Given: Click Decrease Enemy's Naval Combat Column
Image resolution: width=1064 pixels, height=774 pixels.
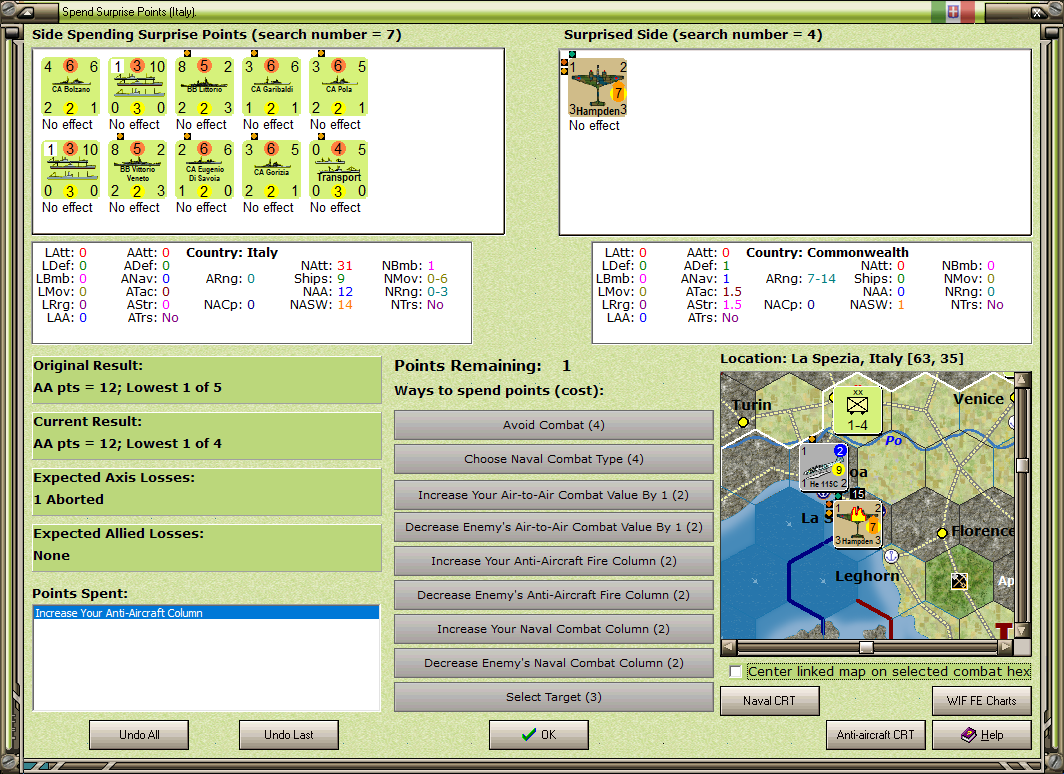Looking at the screenshot, I should click(x=554, y=663).
